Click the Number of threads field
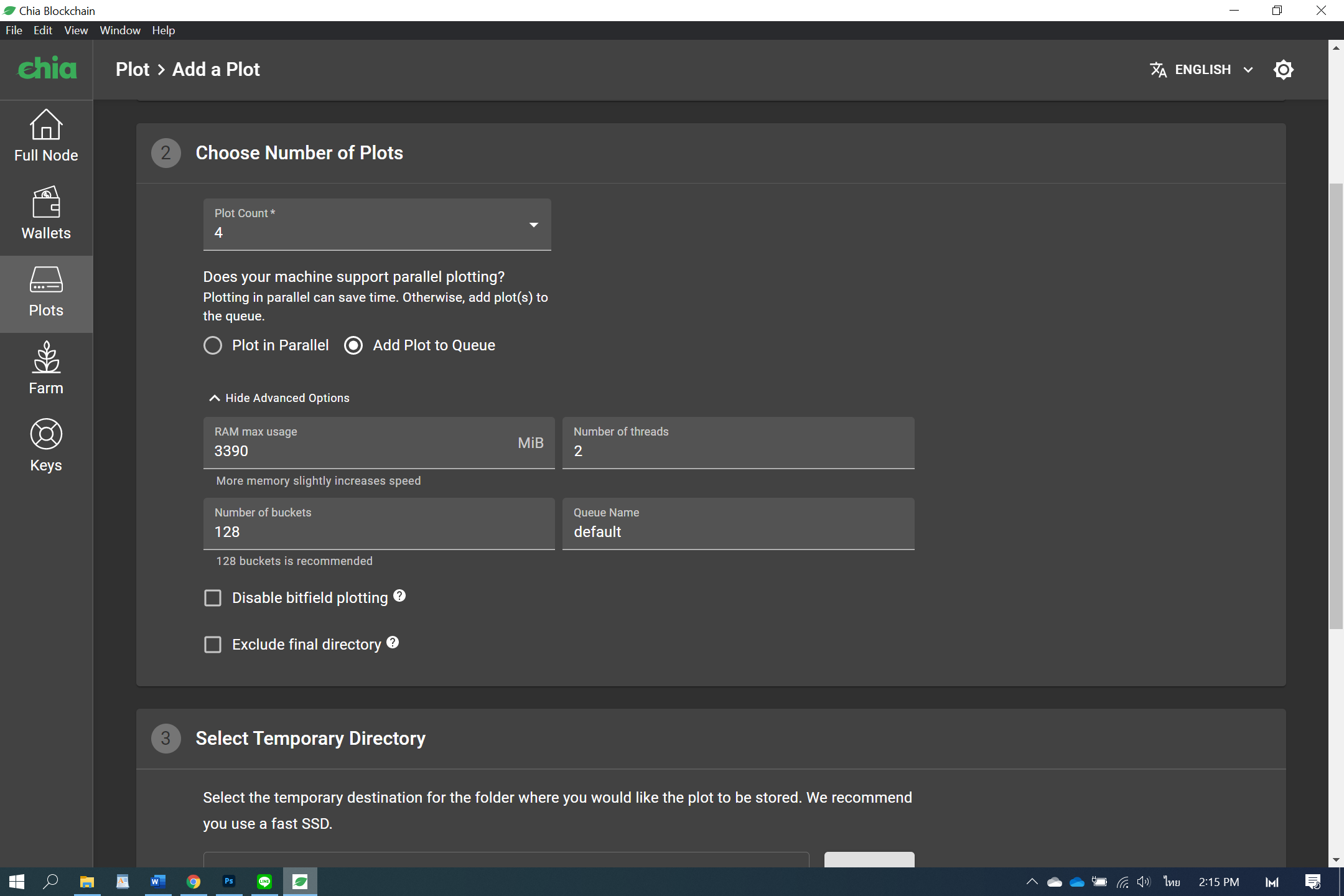Viewport: 1344px width, 896px height. 739,443
